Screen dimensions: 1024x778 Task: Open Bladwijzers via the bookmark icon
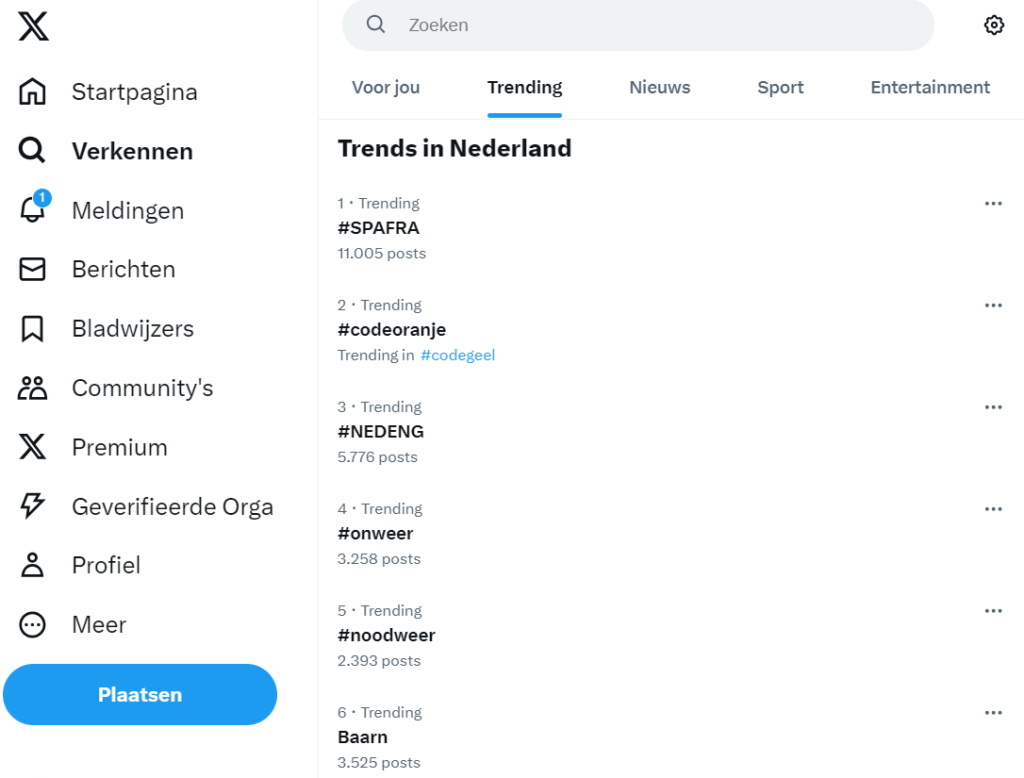click(x=33, y=328)
